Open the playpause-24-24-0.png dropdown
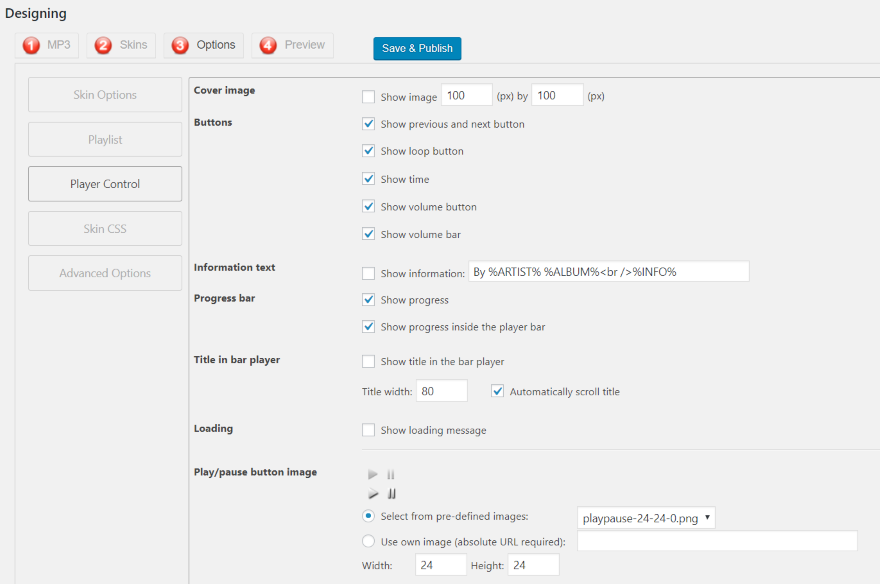The height and width of the screenshot is (584, 880). (x=646, y=518)
